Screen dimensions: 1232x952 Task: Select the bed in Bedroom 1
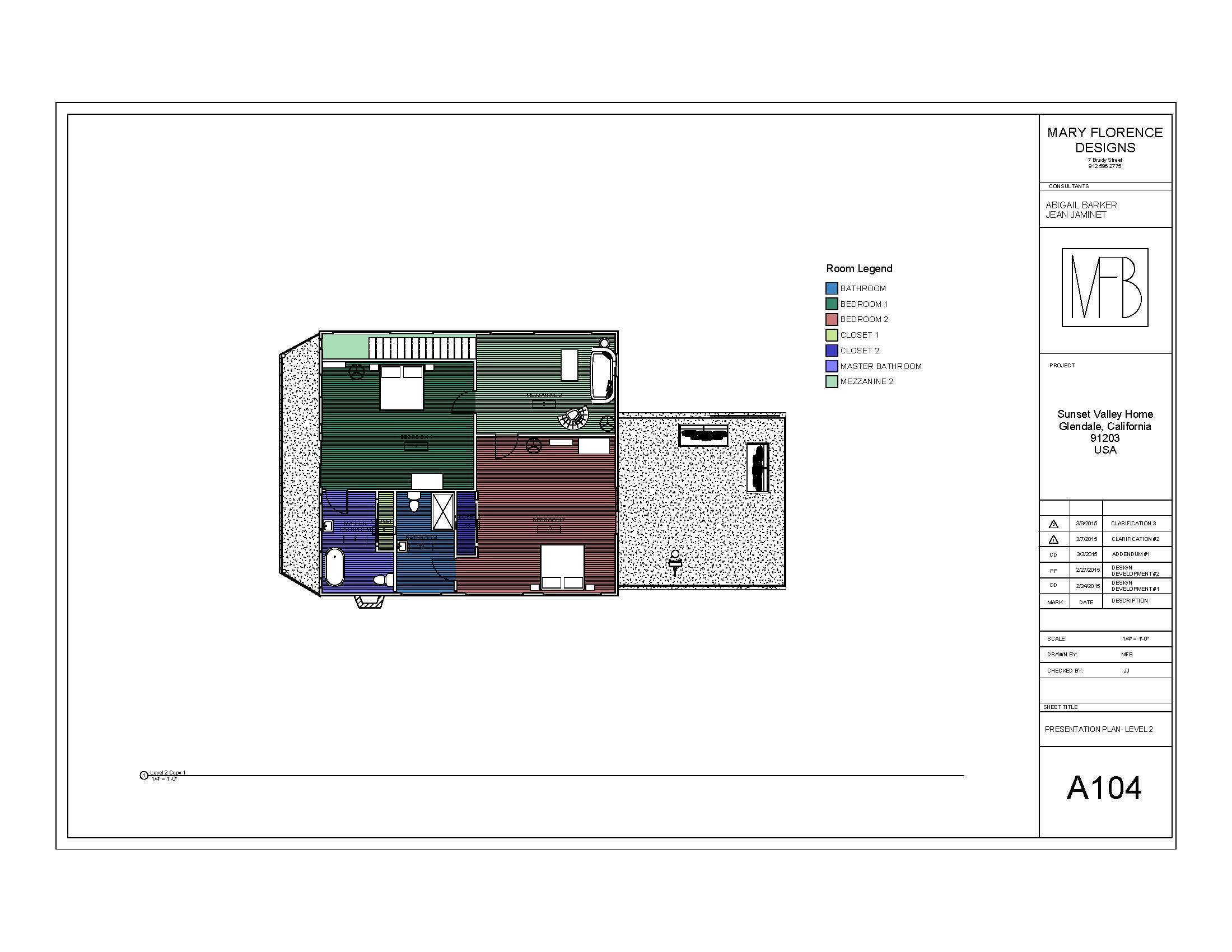tap(402, 387)
